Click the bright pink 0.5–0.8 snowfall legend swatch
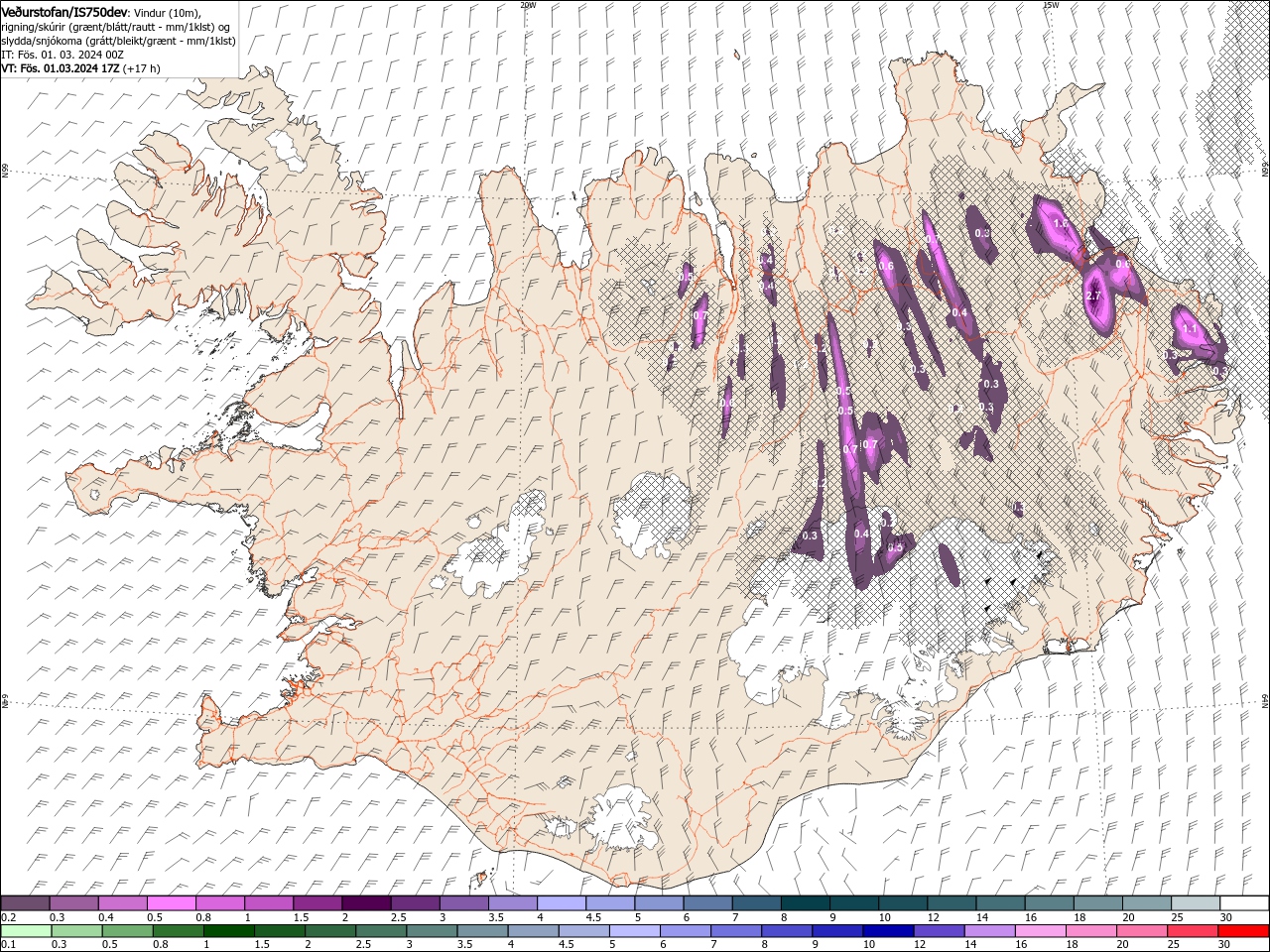The width and height of the screenshot is (1270, 952). point(171,903)
